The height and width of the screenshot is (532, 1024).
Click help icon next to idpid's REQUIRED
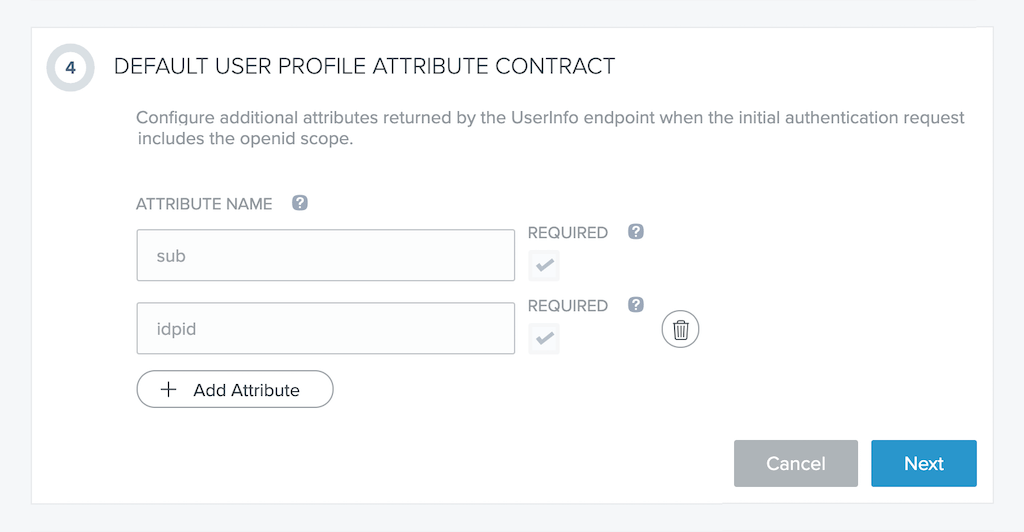[635, 305]
